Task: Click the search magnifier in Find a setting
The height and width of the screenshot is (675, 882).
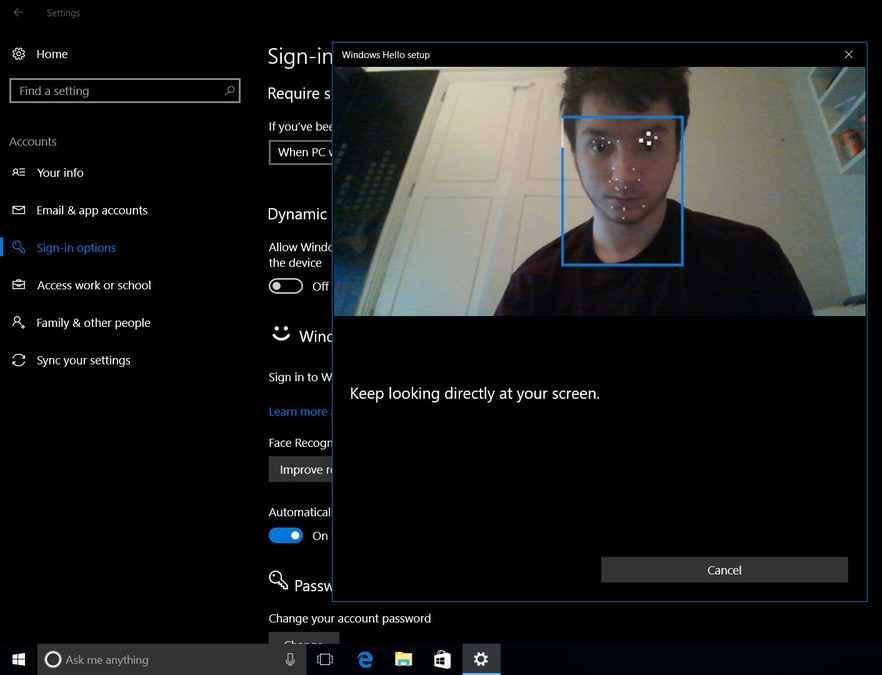Action: click(x=230, y=91)
